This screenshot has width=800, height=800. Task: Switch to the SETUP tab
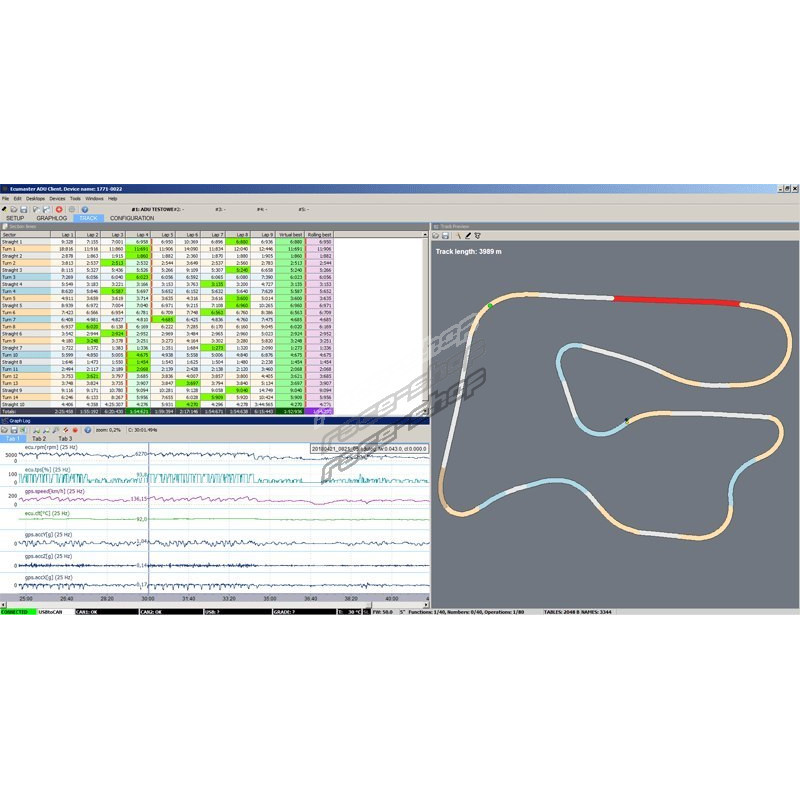click(x=15, y=217)
